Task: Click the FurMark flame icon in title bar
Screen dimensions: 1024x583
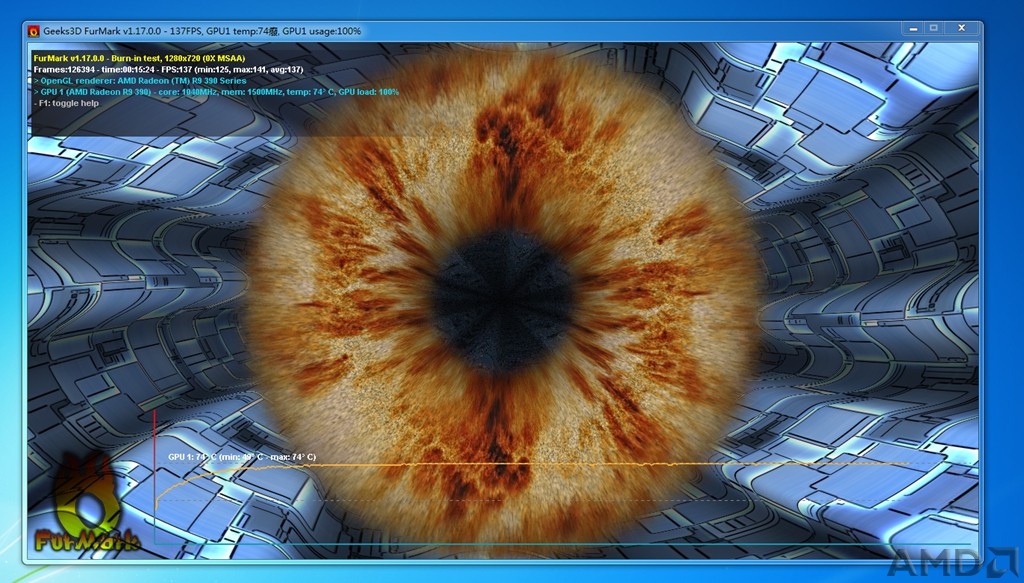Action: [33, 31]
